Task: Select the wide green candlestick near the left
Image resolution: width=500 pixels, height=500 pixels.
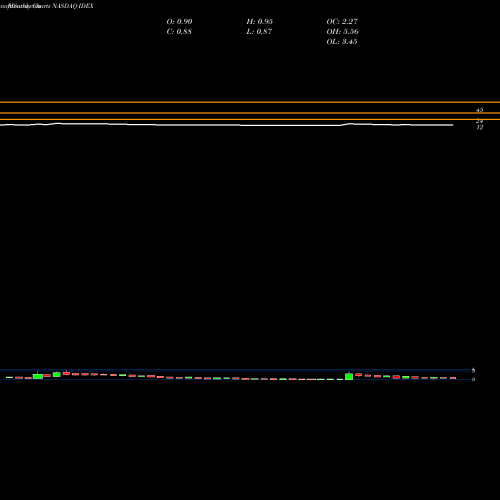Action: click(x=38, y=376)
